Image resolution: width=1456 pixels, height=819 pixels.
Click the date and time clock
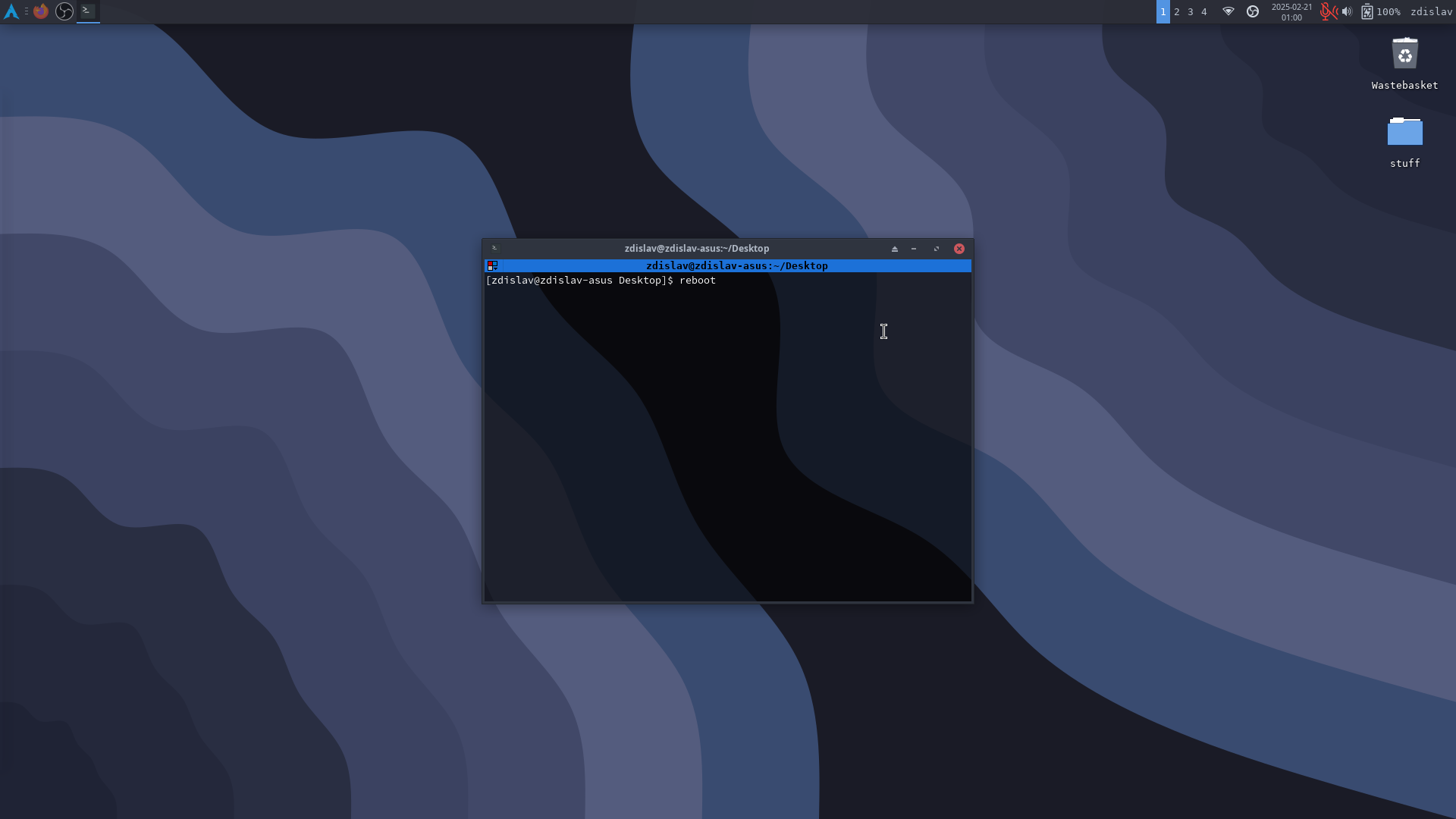[x=1291, y=11]
